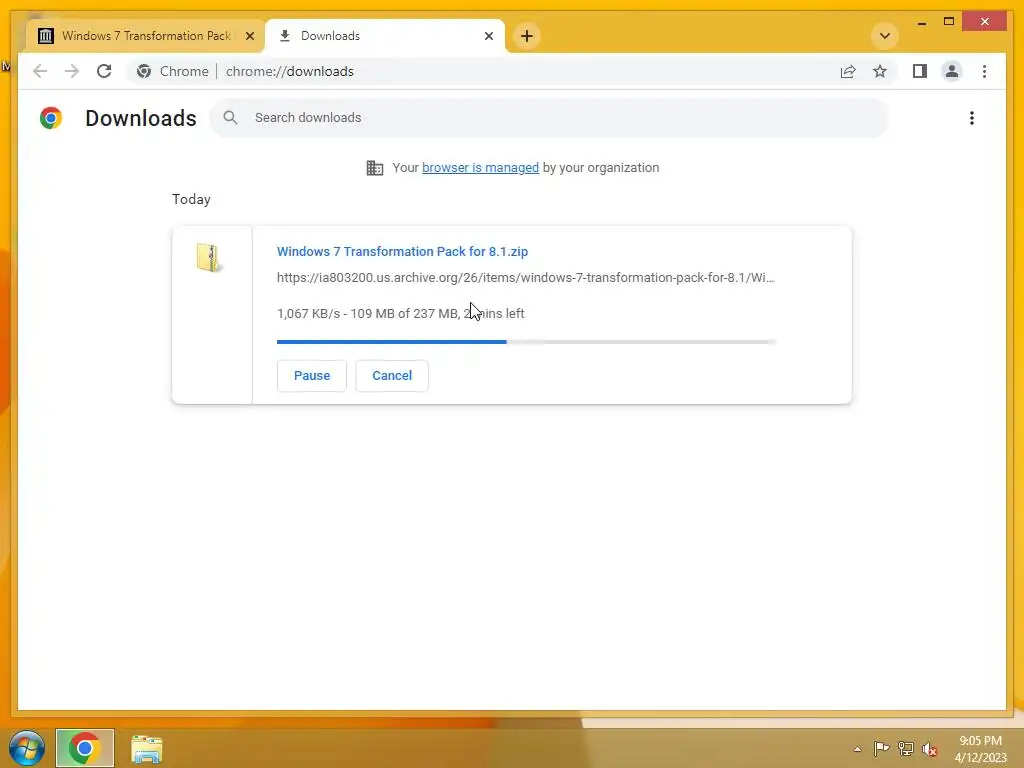Open Windows 7 Transformation Pack for 8.1.zip link
The image size is (1024, 768).
tap(402, 251)
